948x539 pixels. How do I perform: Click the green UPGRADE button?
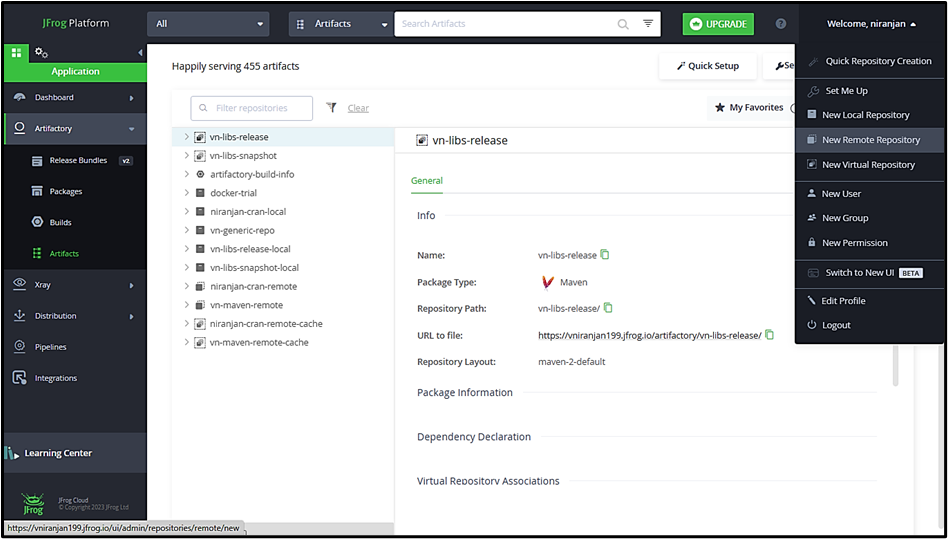point(718,24)
